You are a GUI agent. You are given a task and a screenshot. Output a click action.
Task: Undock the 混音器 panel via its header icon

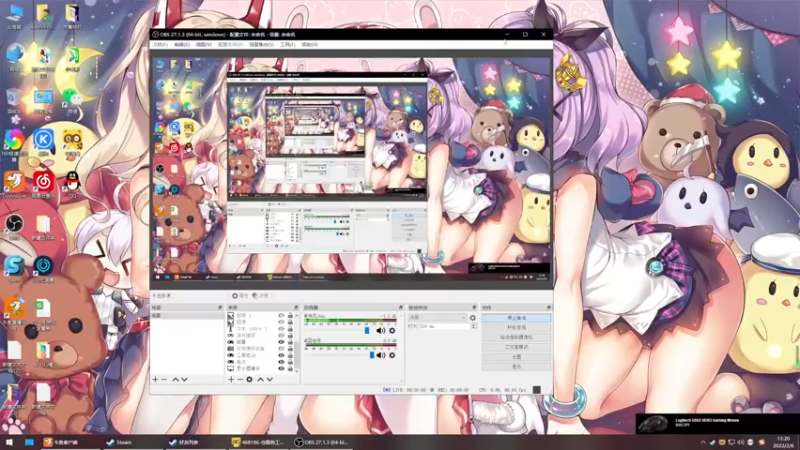(401, 308)
